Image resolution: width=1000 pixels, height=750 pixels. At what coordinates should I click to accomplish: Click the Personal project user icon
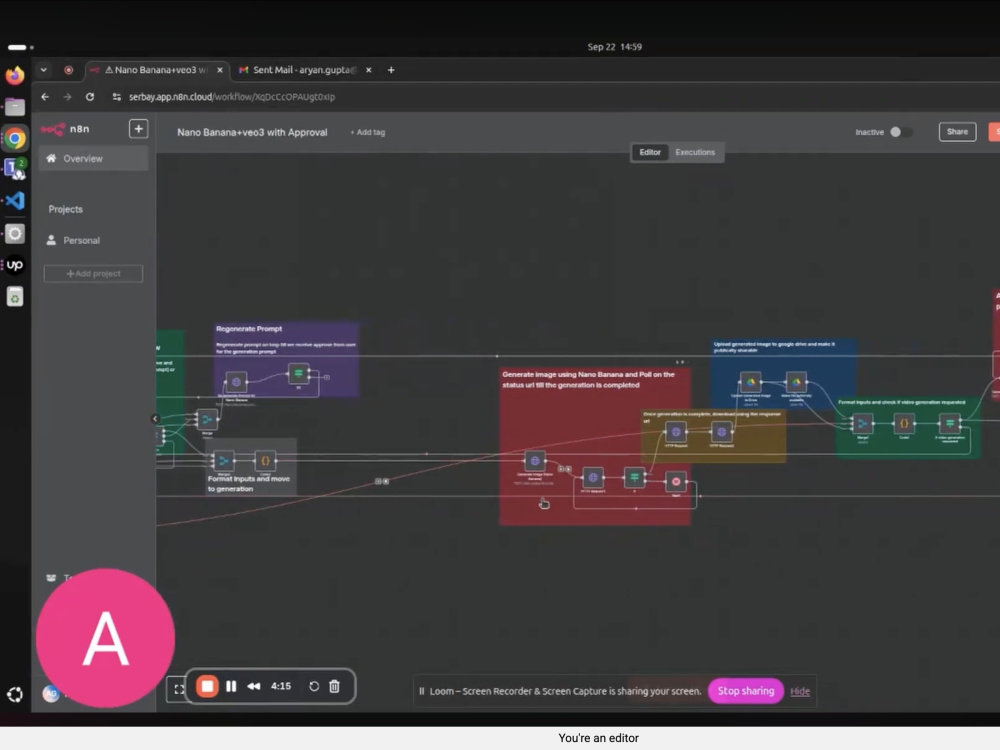[x=51, y=240]
